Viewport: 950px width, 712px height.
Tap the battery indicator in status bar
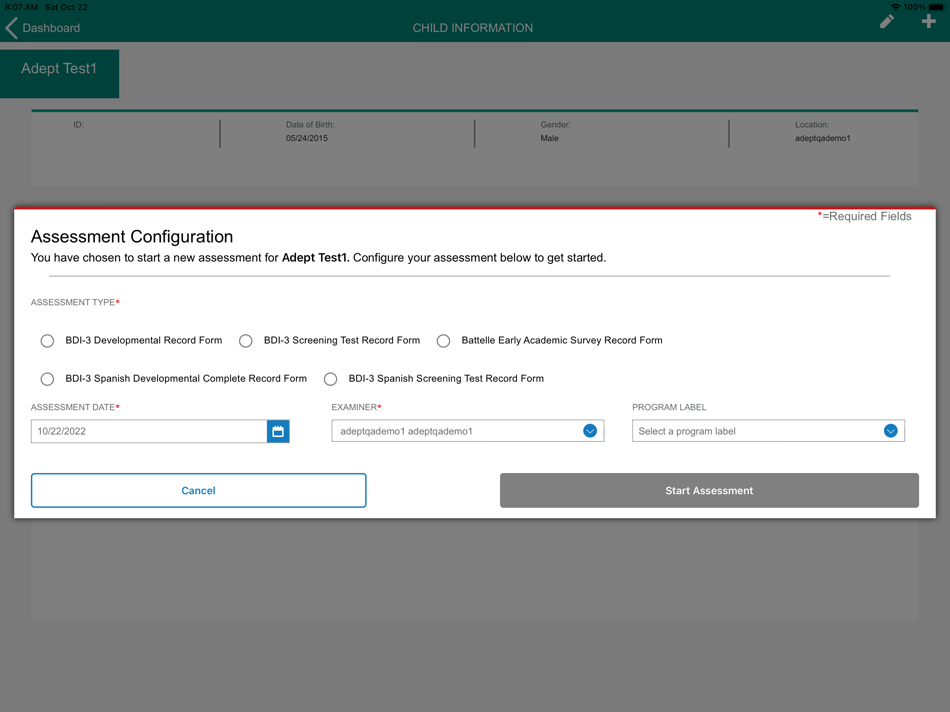coord(936,7)
